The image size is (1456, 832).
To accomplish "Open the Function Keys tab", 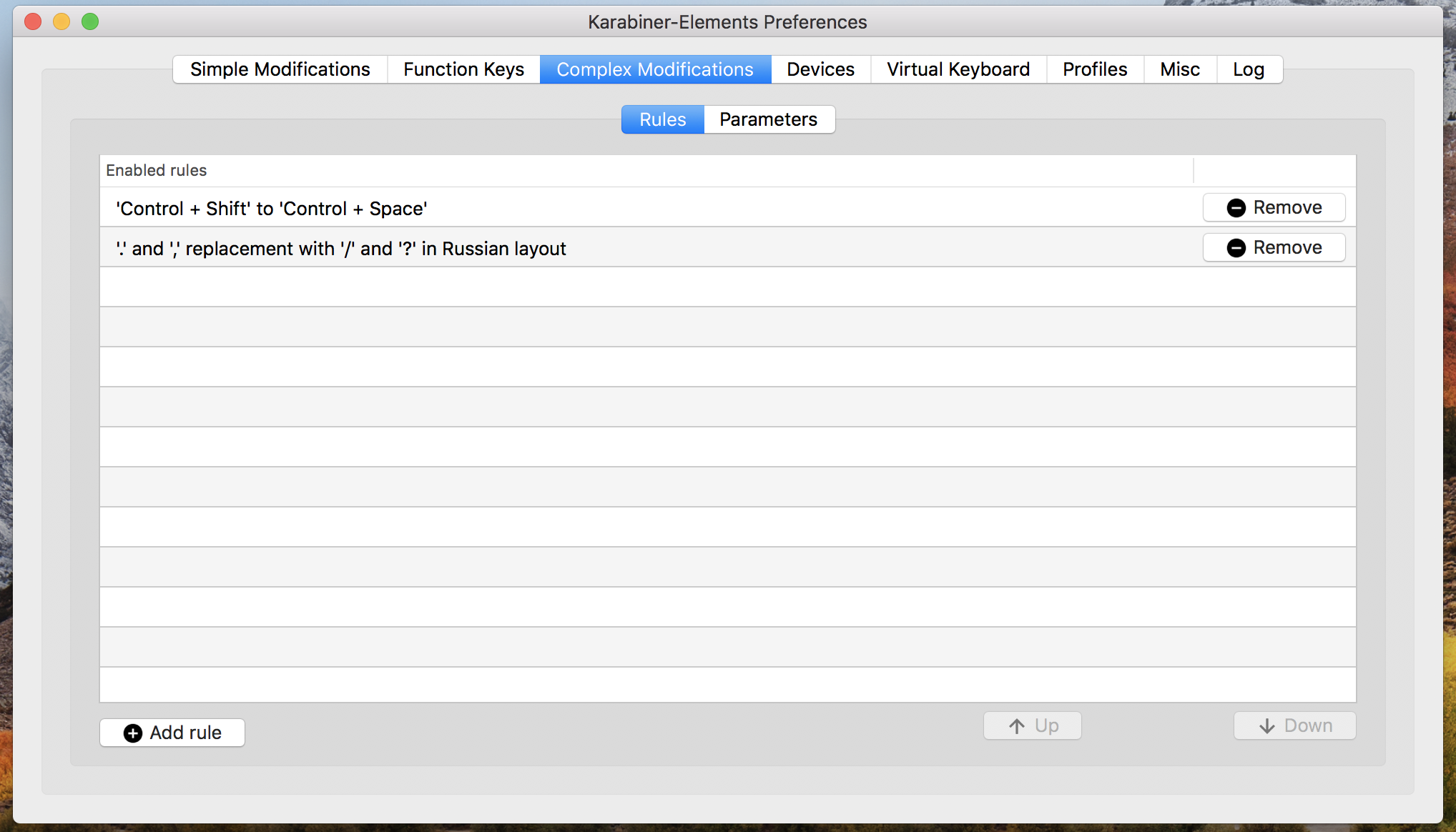I will pos(463,69).
